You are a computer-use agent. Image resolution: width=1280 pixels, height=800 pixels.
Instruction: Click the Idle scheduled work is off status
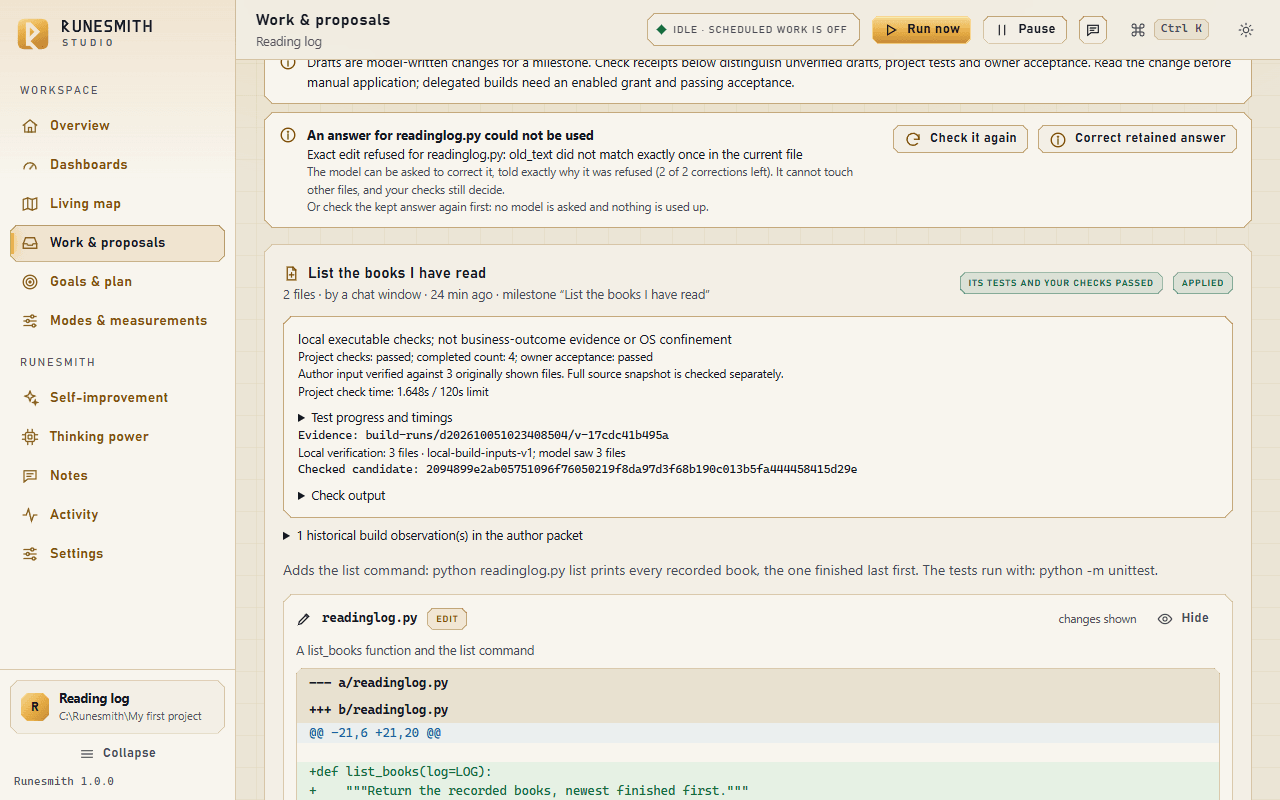tap(754, 30)
